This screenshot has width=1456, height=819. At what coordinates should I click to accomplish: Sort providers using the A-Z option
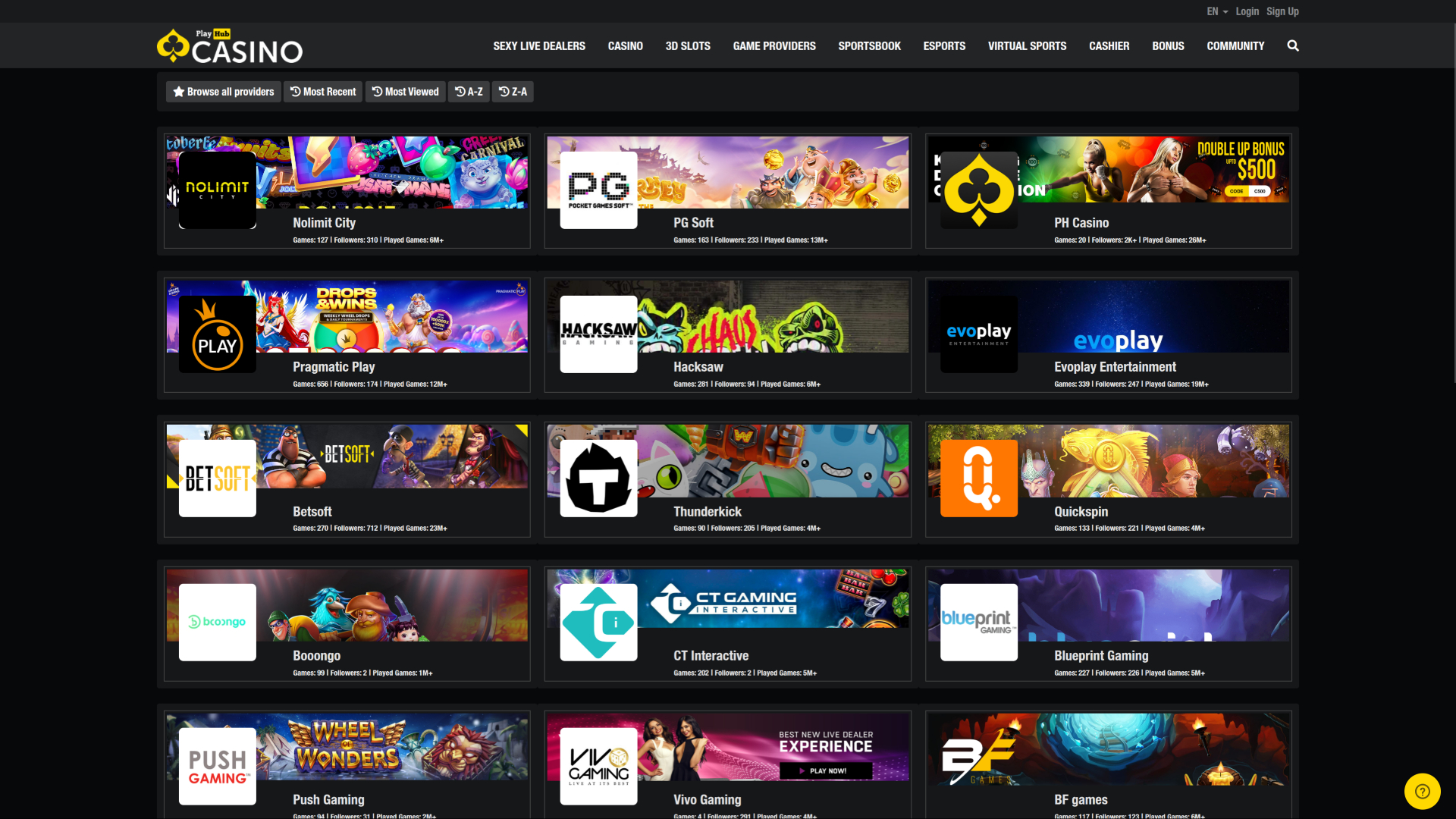tap(469, 91)
